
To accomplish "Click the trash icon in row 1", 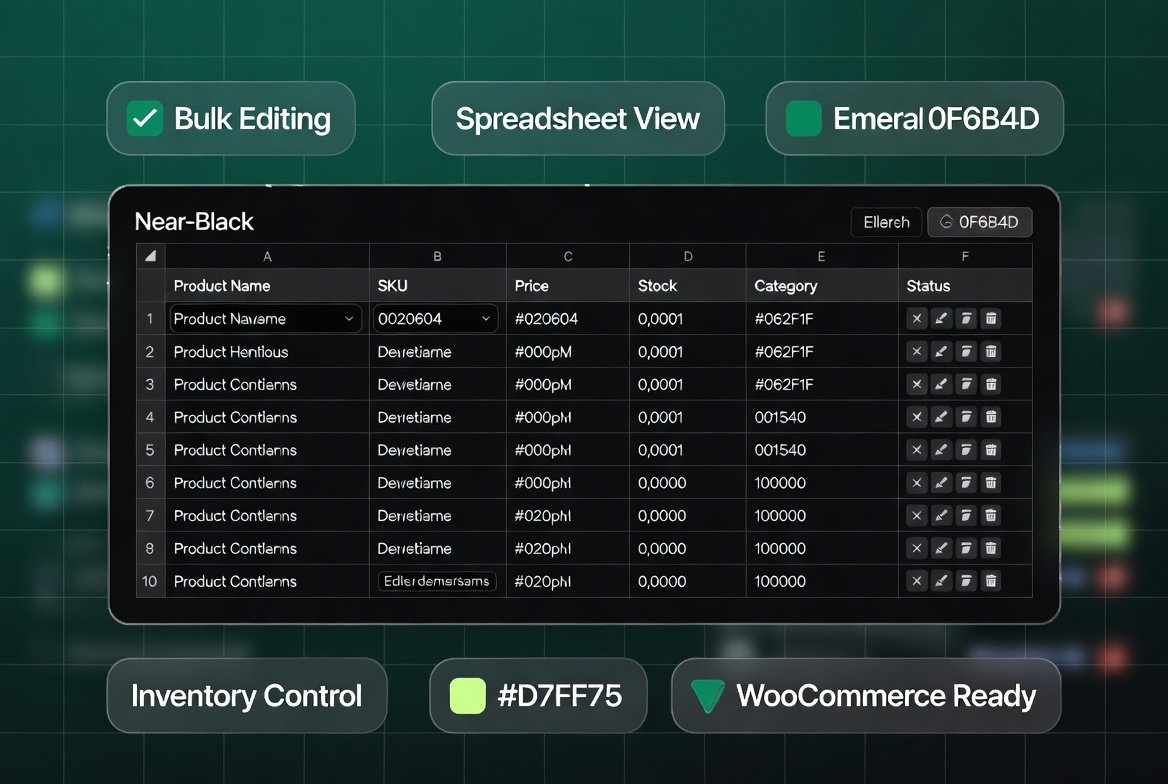I will pos(991,319).
